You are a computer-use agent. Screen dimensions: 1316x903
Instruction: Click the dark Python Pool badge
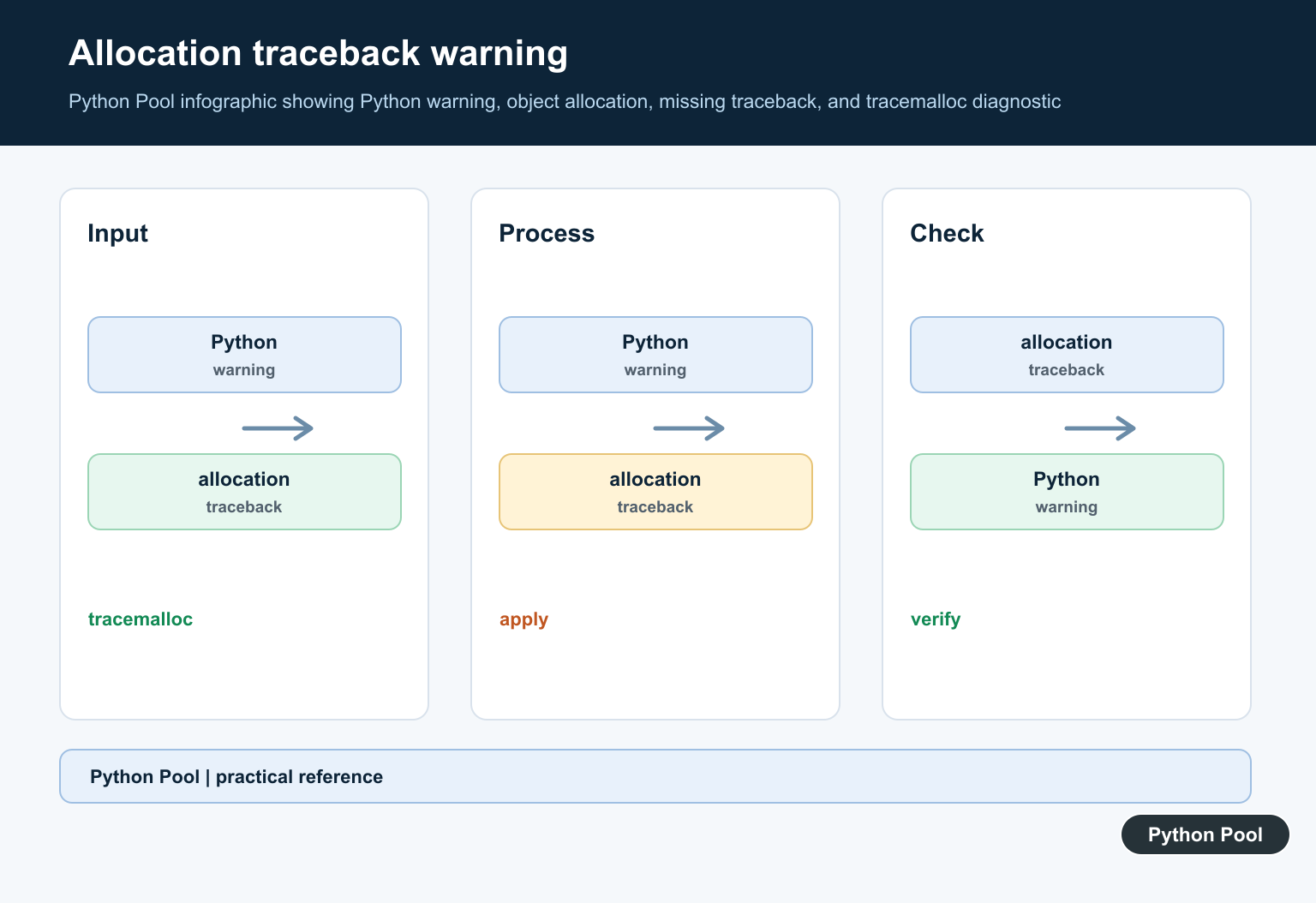tap(1205, 834)
